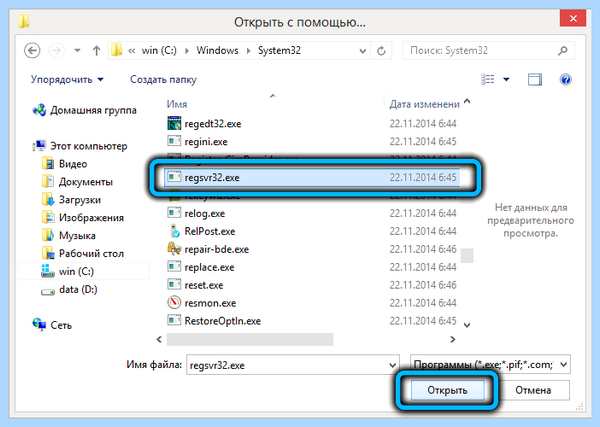Click the search magnifier icon

pyautogui.click(x=562, y=51)
